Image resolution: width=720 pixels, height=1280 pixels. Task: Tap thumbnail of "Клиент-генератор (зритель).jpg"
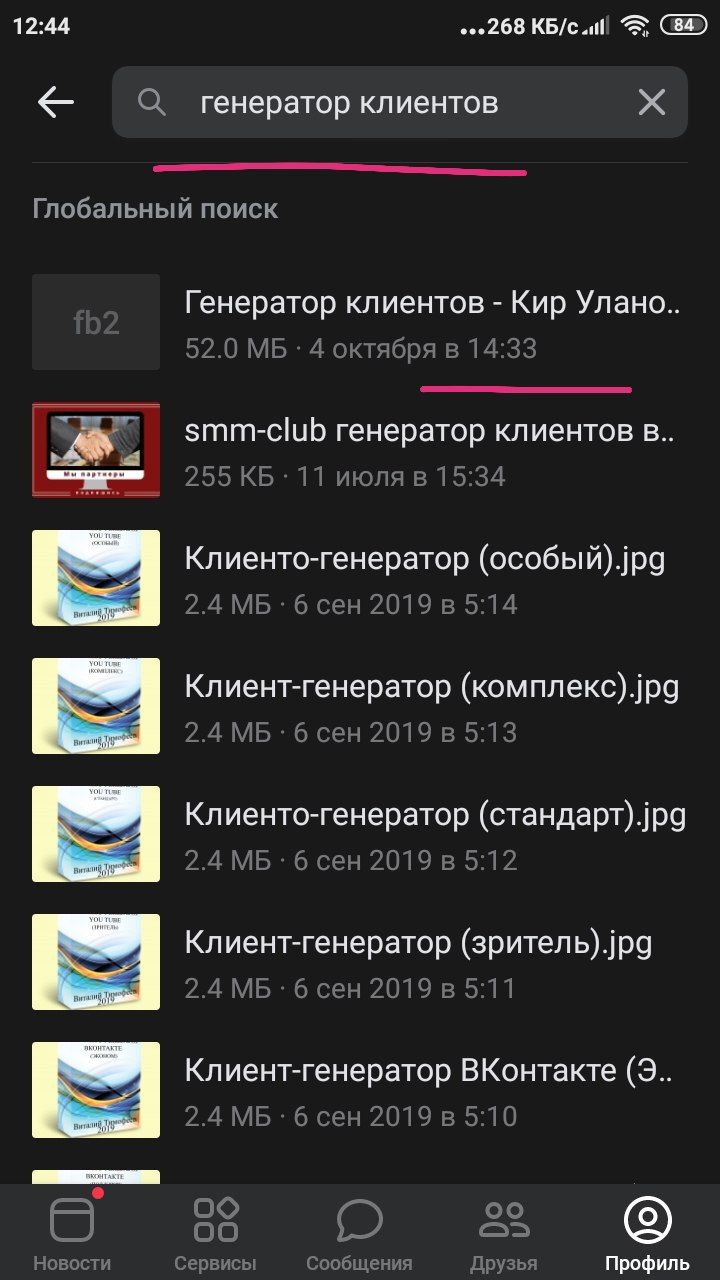(96, 962)
